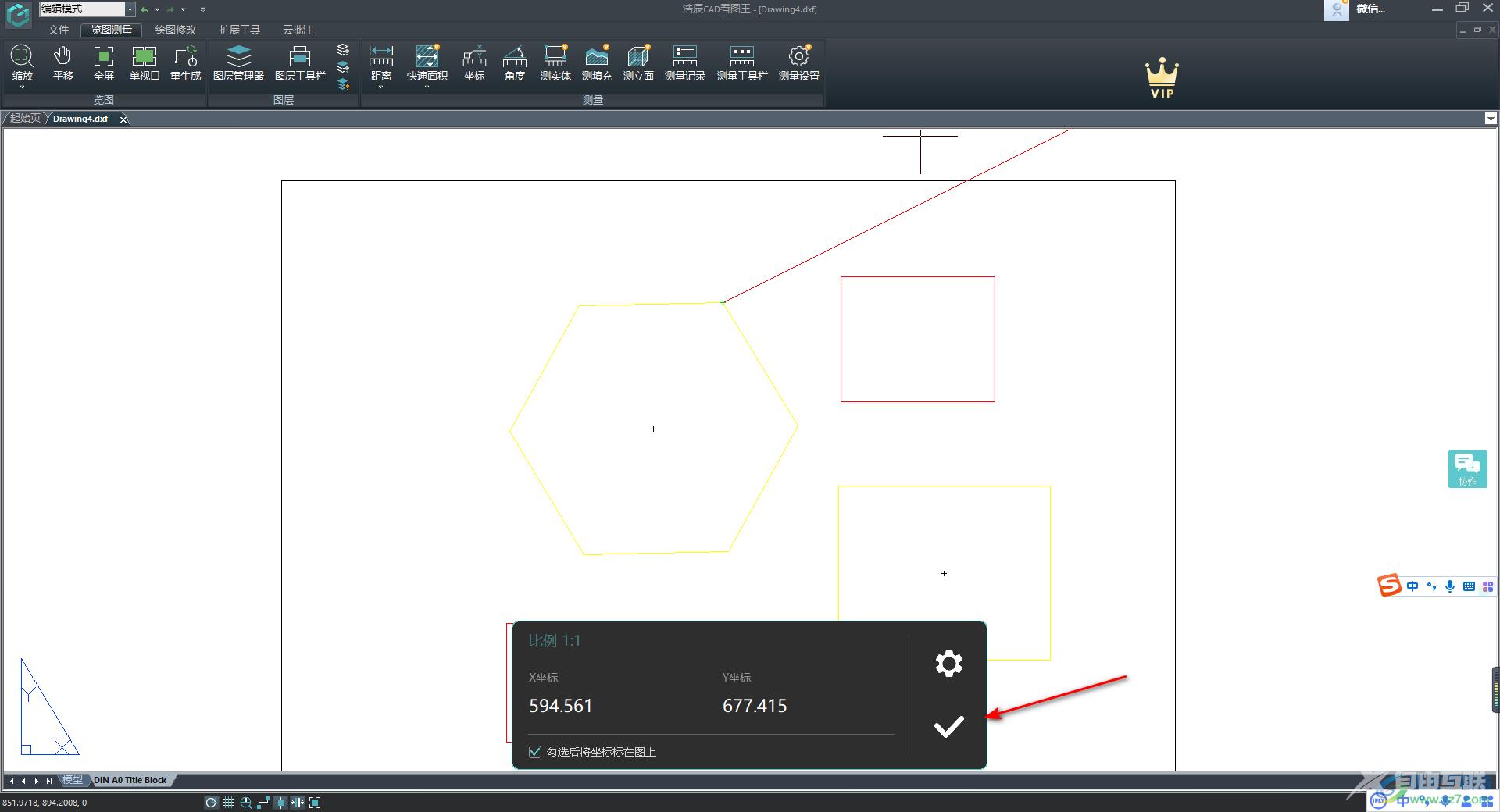
Task: Click the next layout arrow
Action: point(36,781)
